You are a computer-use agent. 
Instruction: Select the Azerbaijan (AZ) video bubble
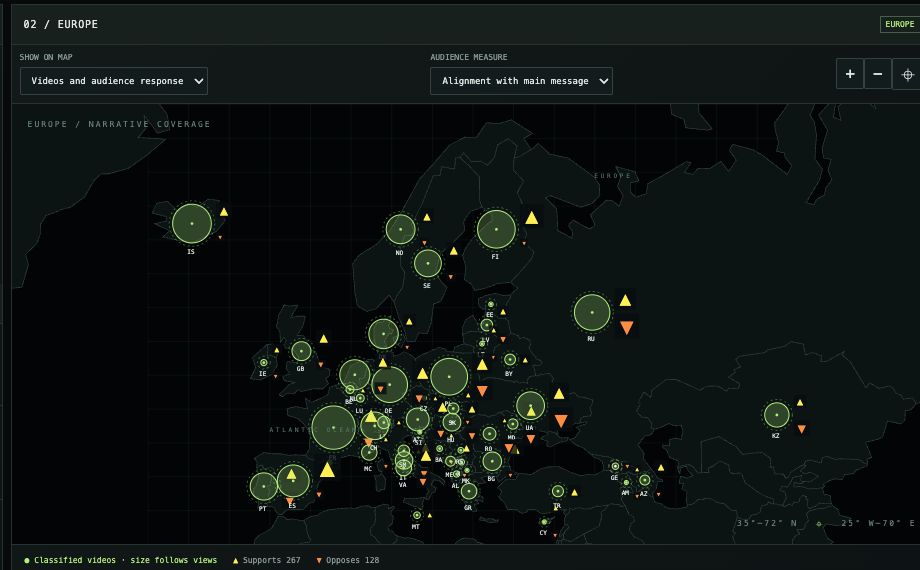pos(645,480)
